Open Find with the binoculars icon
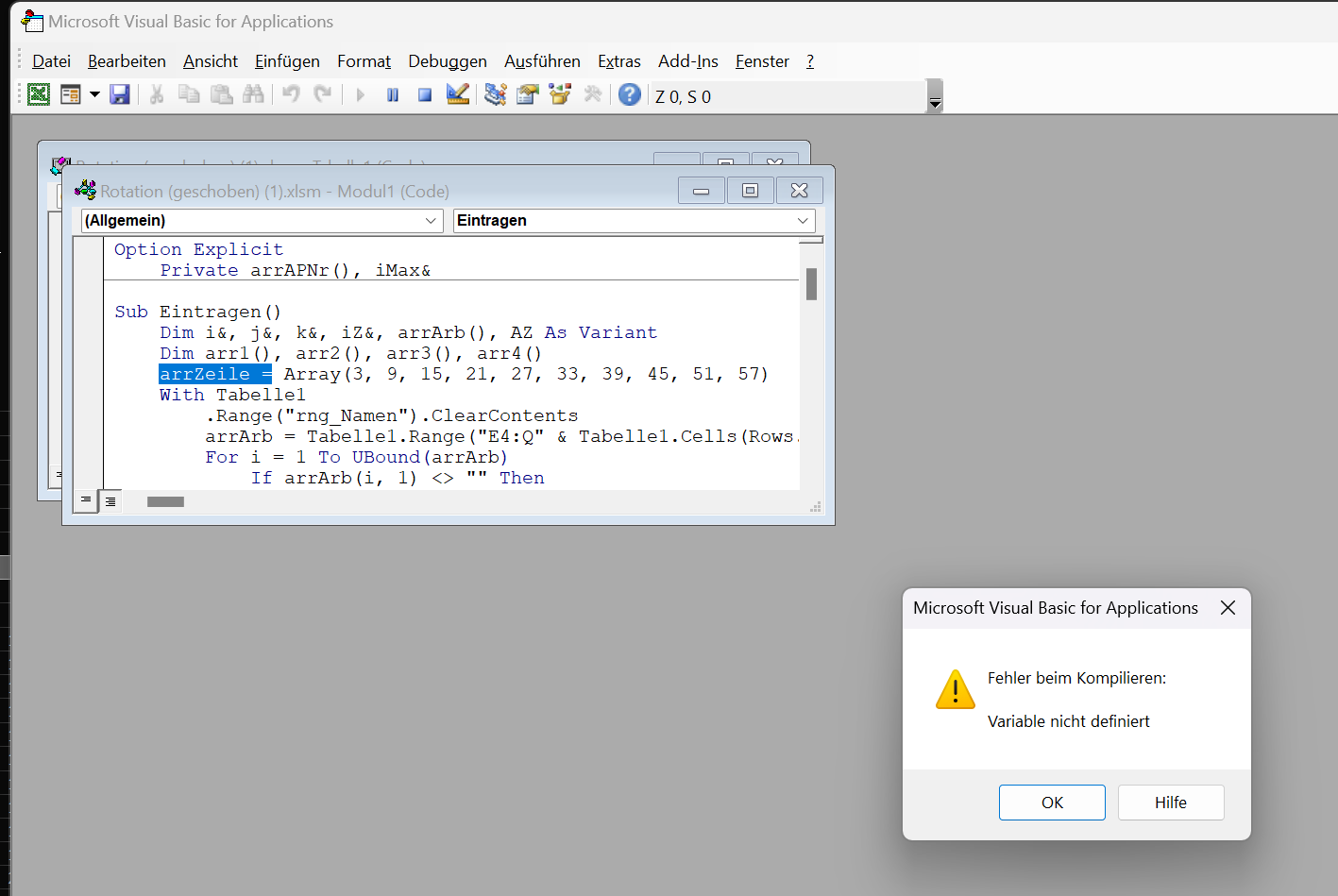Screen dimensions: 1338x896 pos(253,94)
